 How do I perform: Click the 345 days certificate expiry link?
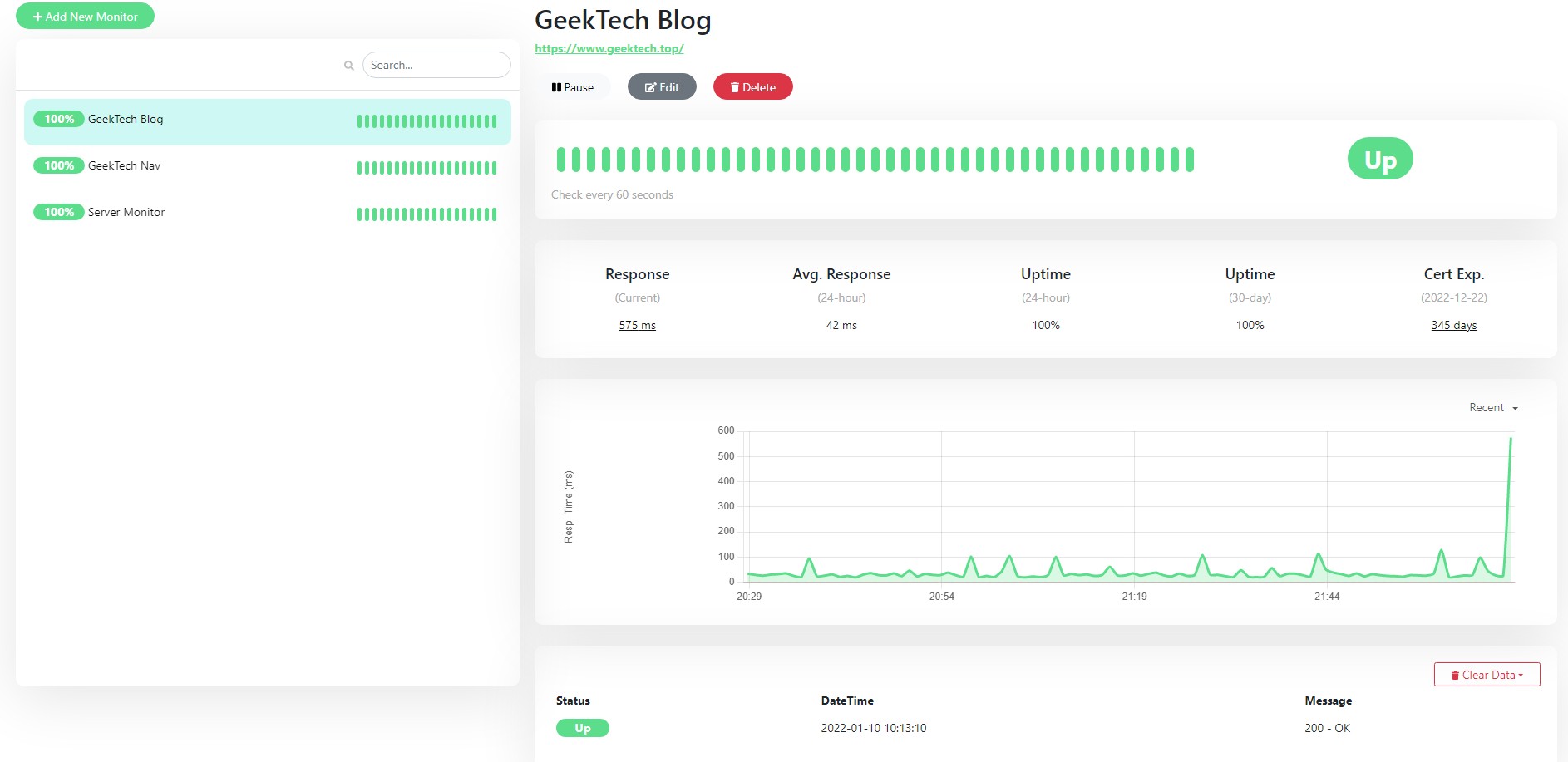1453,325
